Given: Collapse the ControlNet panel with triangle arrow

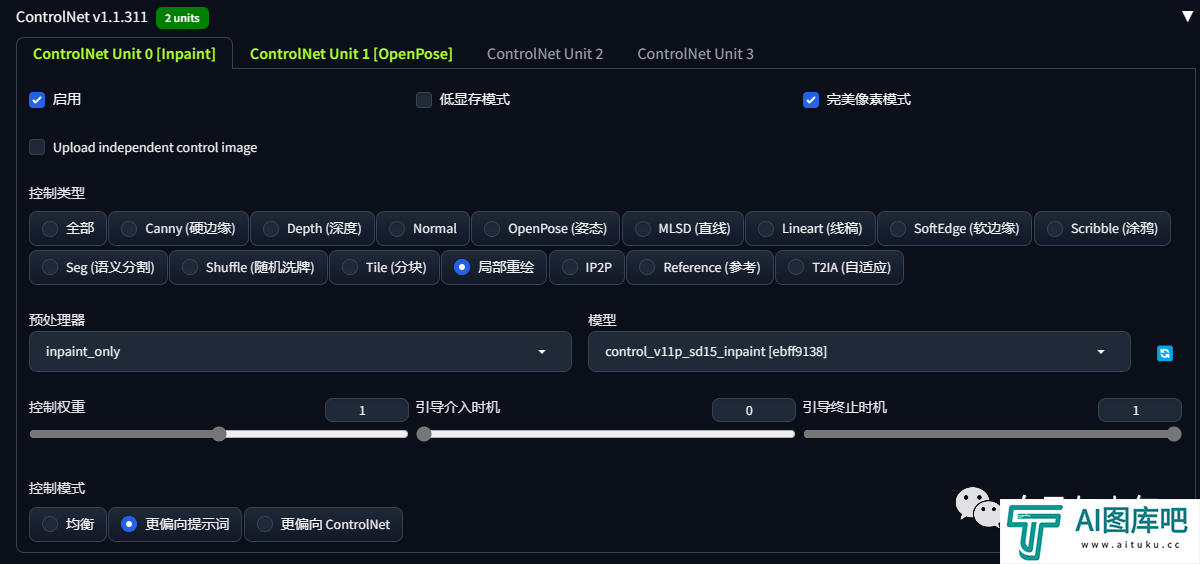Looking at the screenshot, I should click(1187, 17).
